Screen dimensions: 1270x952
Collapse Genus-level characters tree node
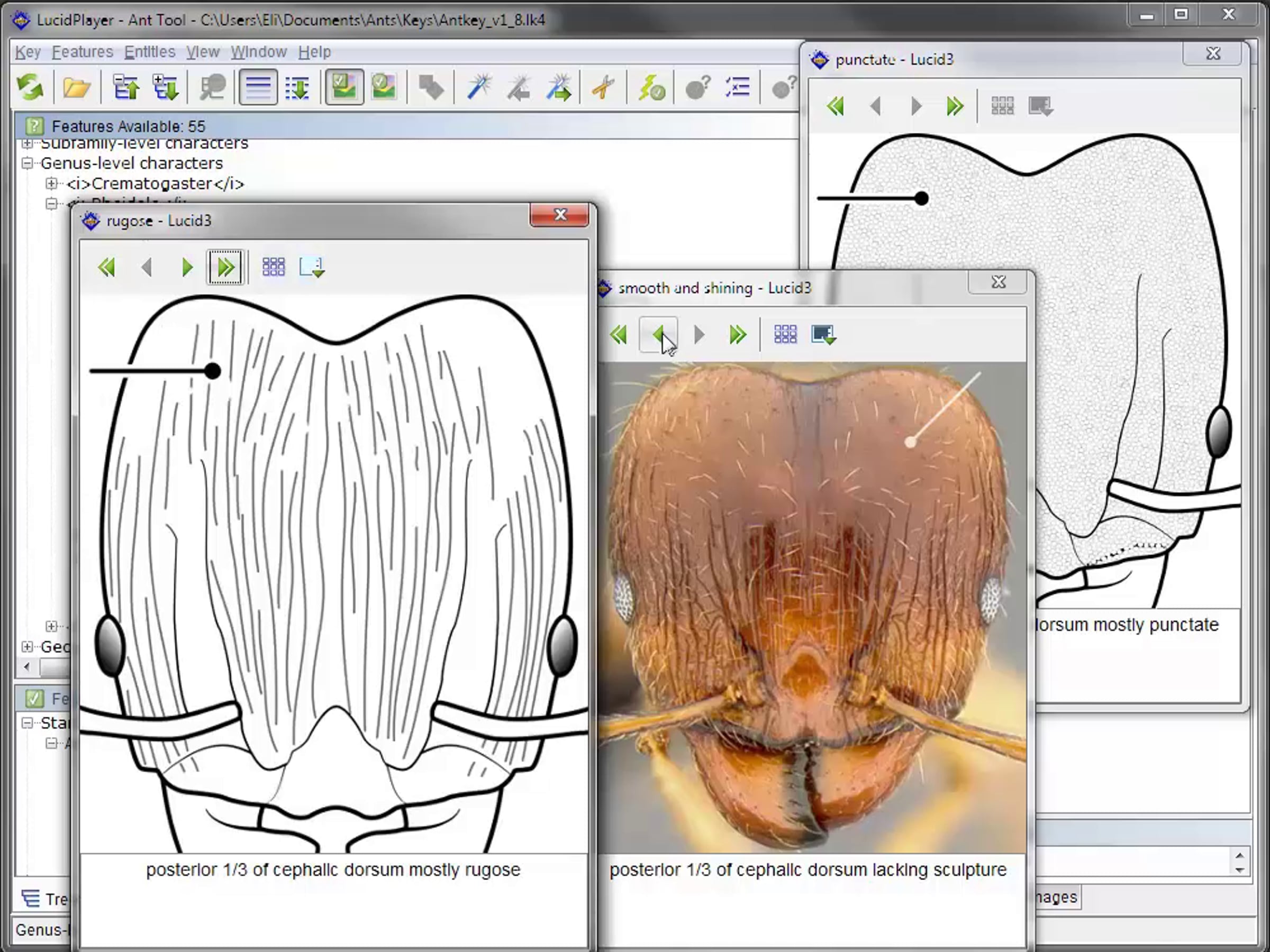[x=27, y=163]
